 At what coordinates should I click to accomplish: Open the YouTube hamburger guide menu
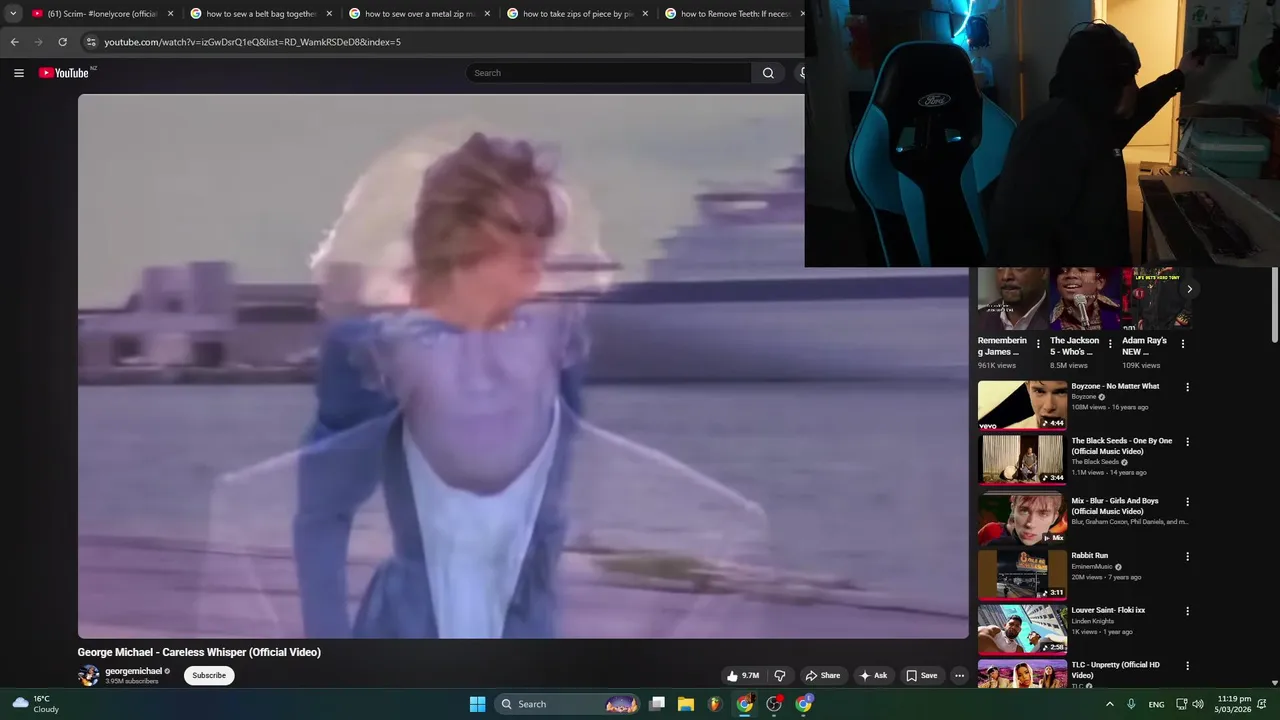(x=18, y=73)
